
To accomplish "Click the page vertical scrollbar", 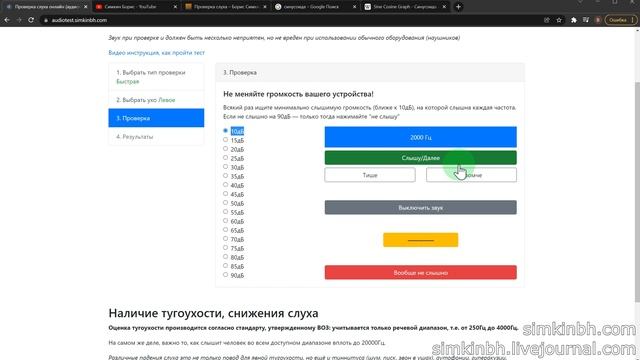I will (x=637, y=192).
